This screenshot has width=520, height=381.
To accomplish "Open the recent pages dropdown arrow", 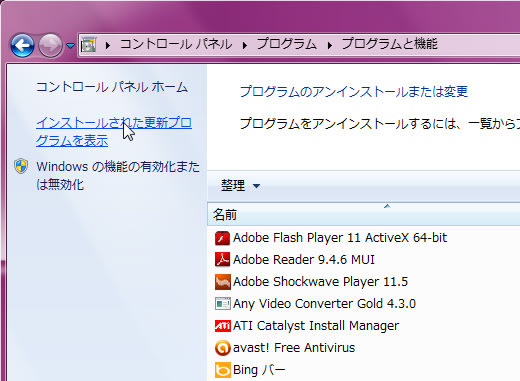I will coord(70,45).
